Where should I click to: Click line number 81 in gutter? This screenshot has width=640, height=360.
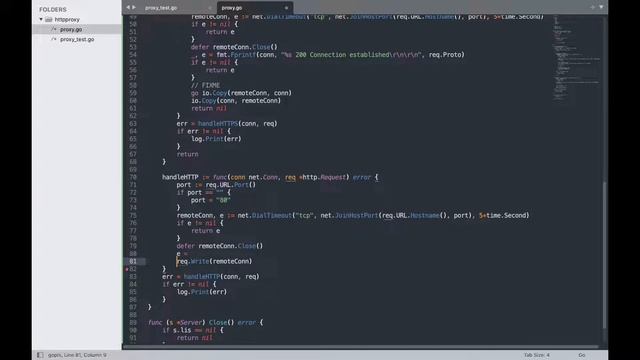tap(133, 261)
